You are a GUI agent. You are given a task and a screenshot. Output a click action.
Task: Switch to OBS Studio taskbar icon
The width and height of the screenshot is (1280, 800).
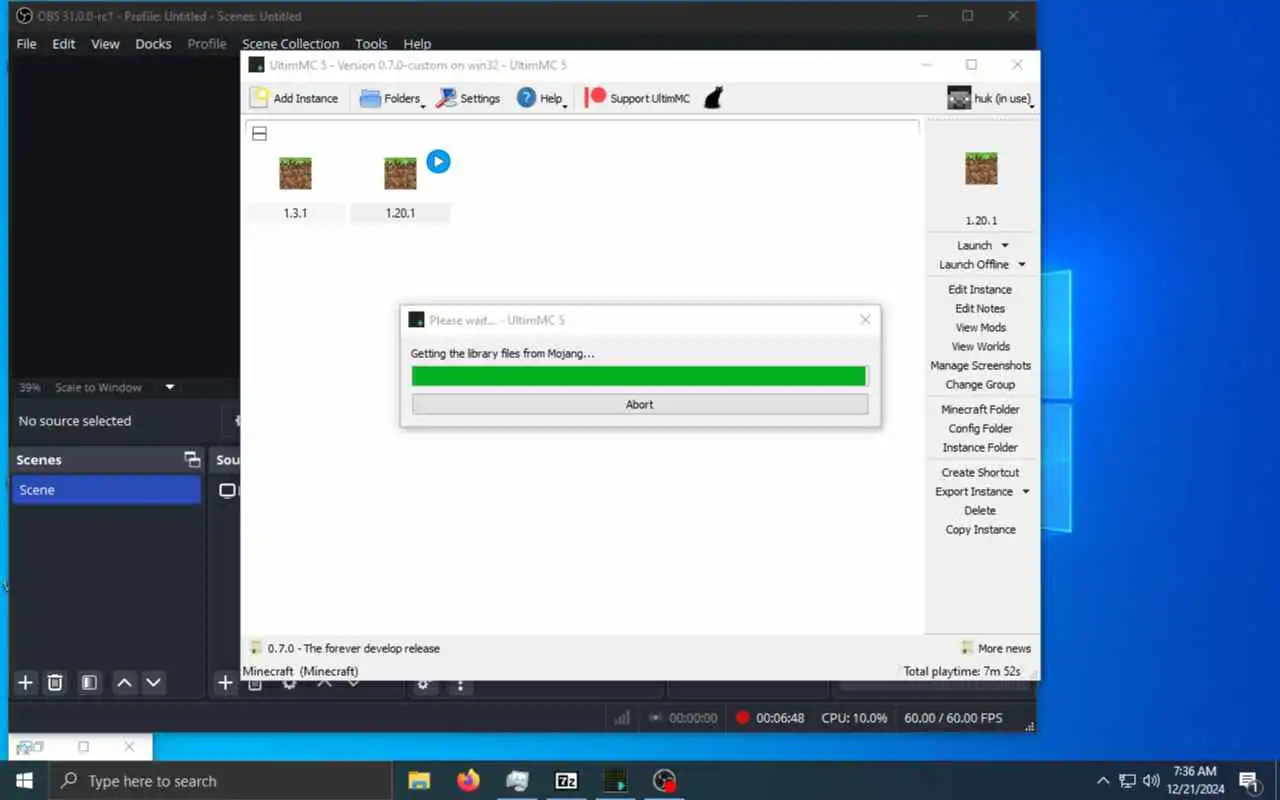click(x=664, y=781)
